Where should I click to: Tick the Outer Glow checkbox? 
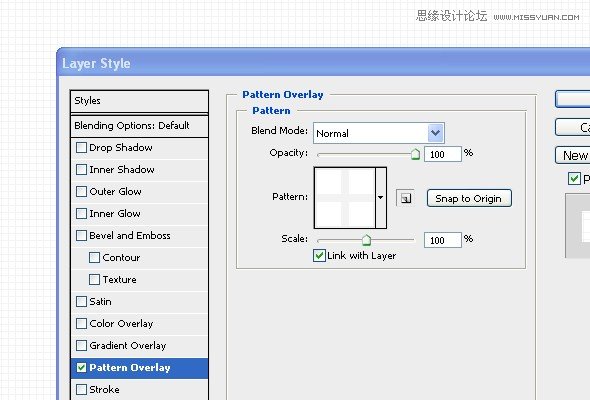click(x=81, y=192)
